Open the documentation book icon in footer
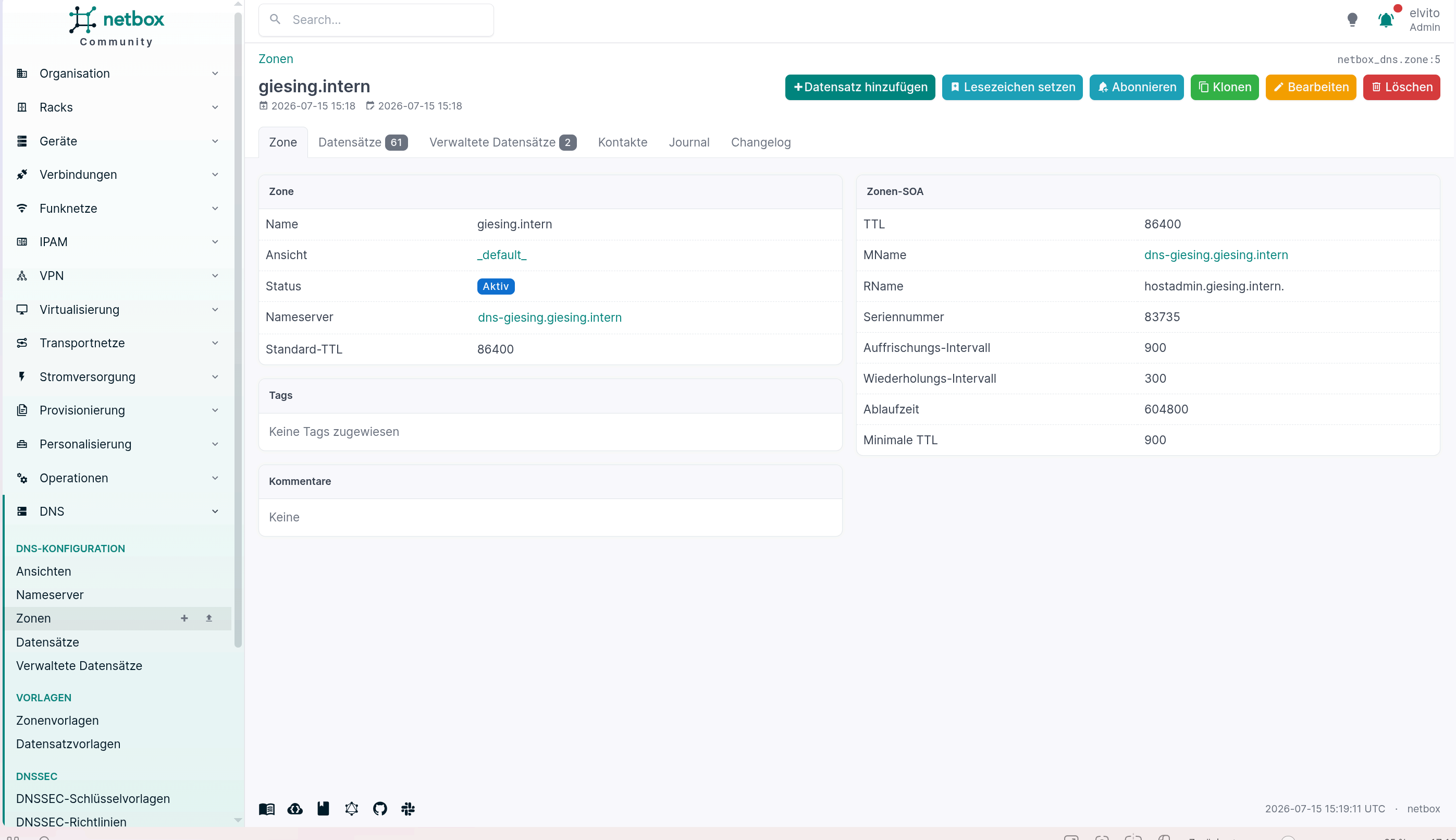 [x=267, y=809]
